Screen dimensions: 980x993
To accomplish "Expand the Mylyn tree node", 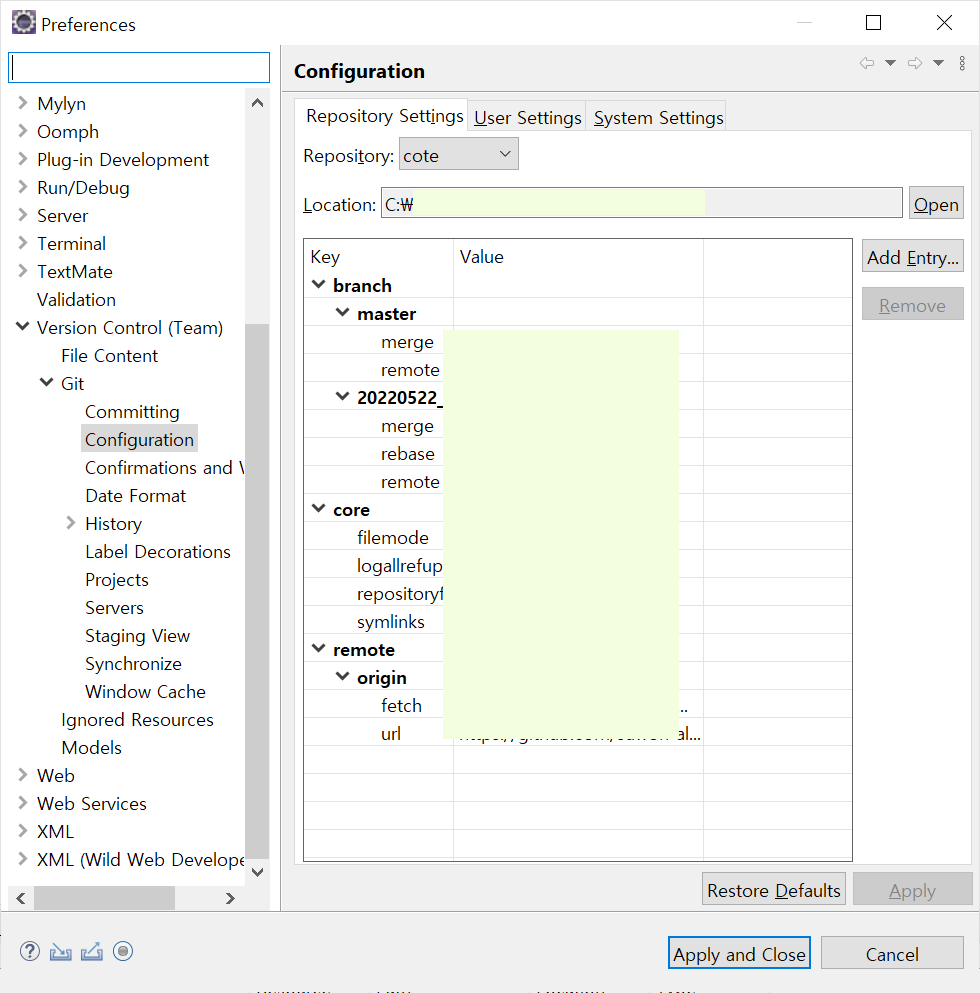I will tap(23, 103).
